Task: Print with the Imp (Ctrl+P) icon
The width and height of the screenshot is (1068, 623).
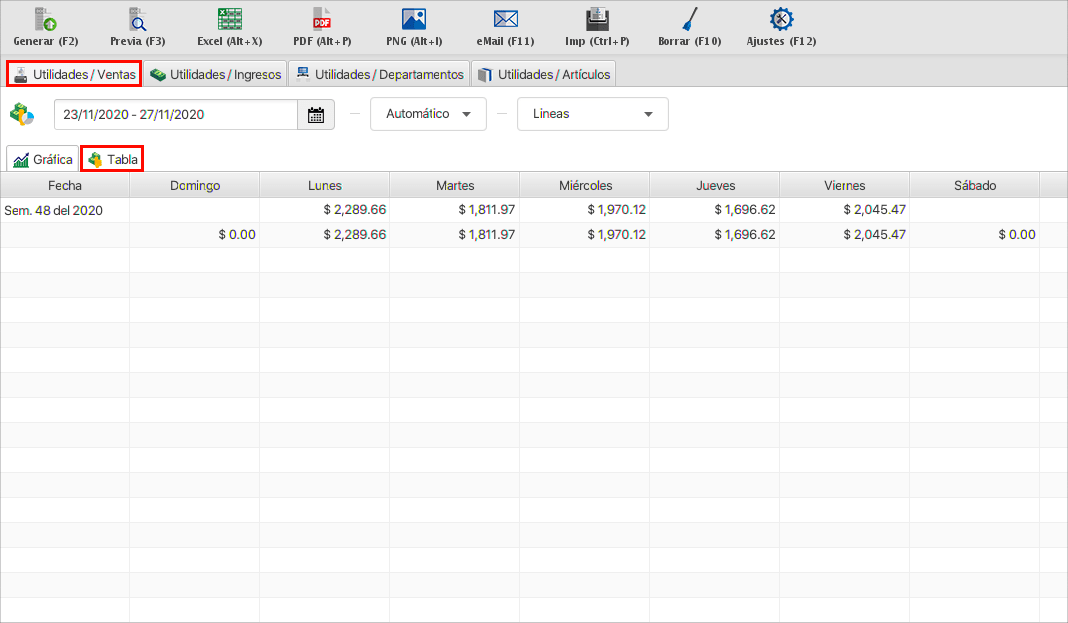Action: 597,20
